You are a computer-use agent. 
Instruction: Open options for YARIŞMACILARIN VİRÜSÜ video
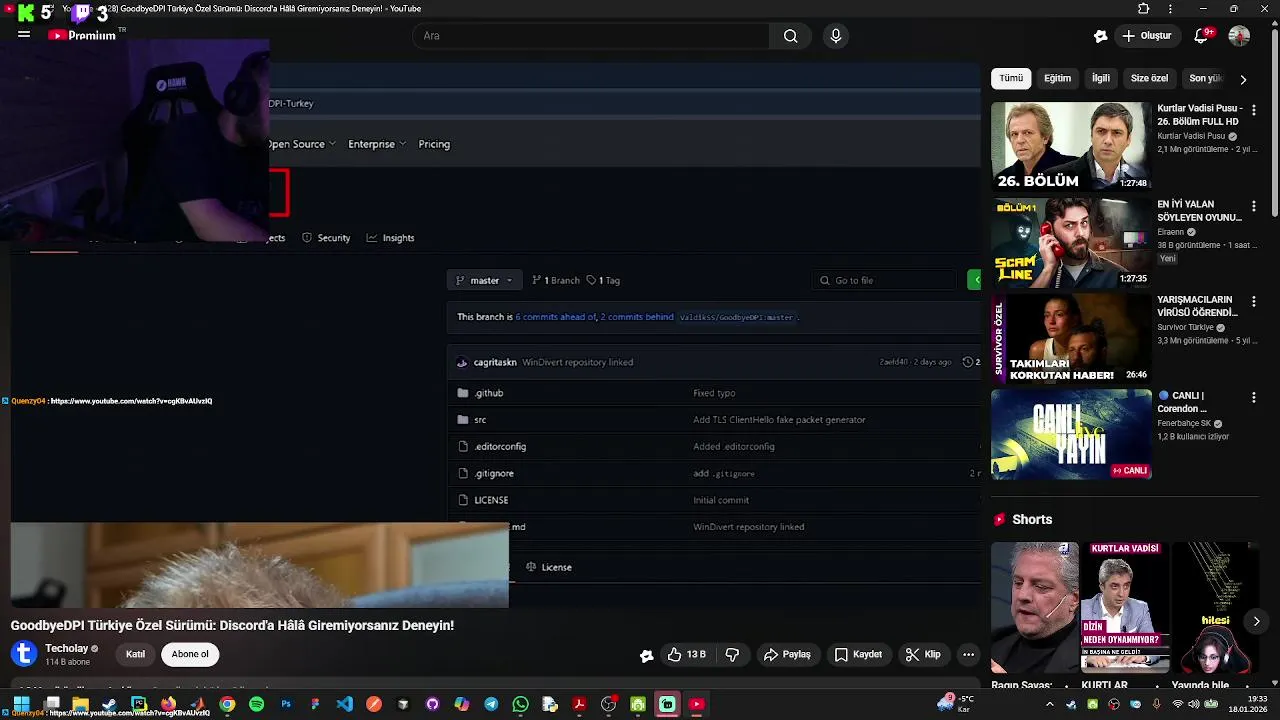tap(1254, 301)
